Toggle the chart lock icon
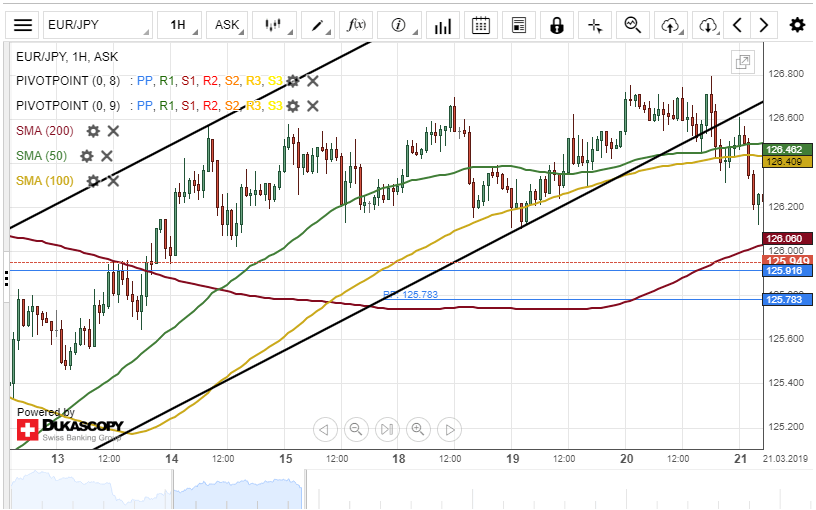 click(x=557, y=25)
